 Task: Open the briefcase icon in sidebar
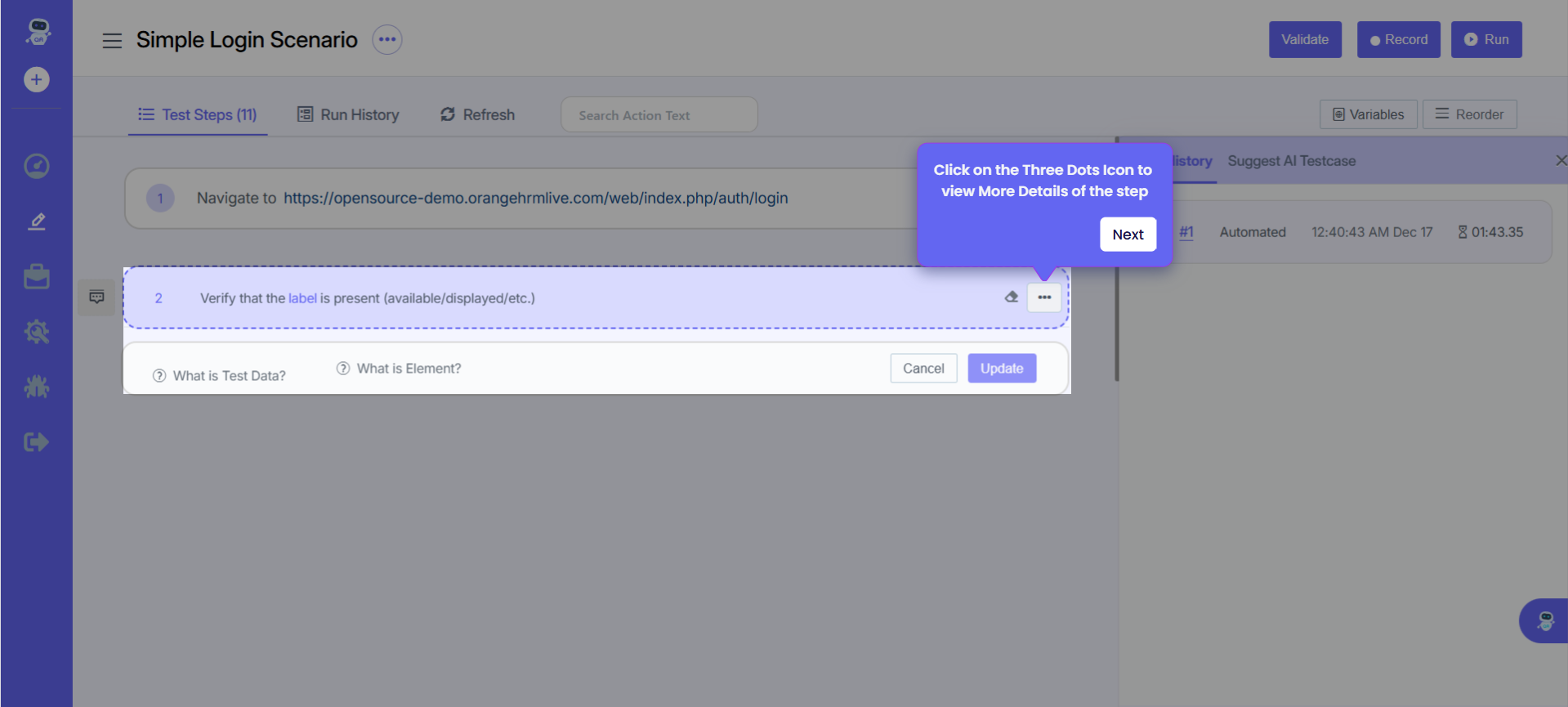pyautogui.click(x=37, y=276)
